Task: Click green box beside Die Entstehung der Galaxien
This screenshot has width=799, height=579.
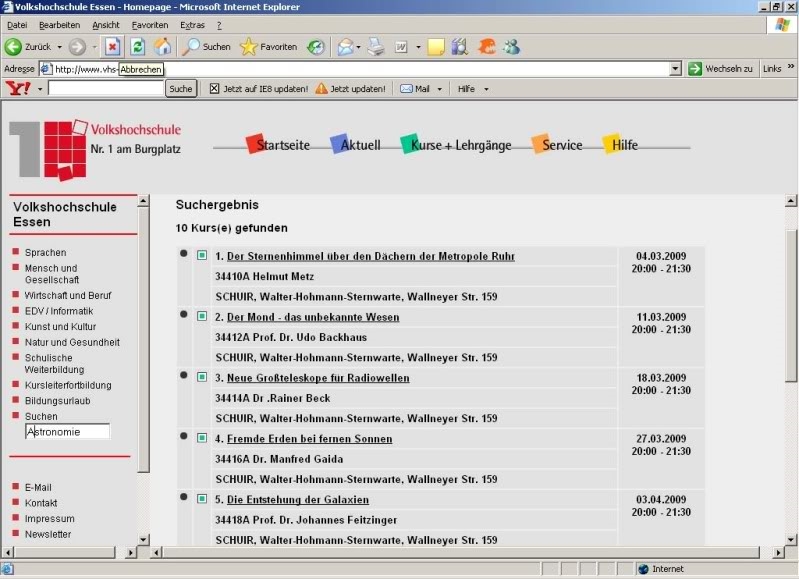Action: click(202, 499)
